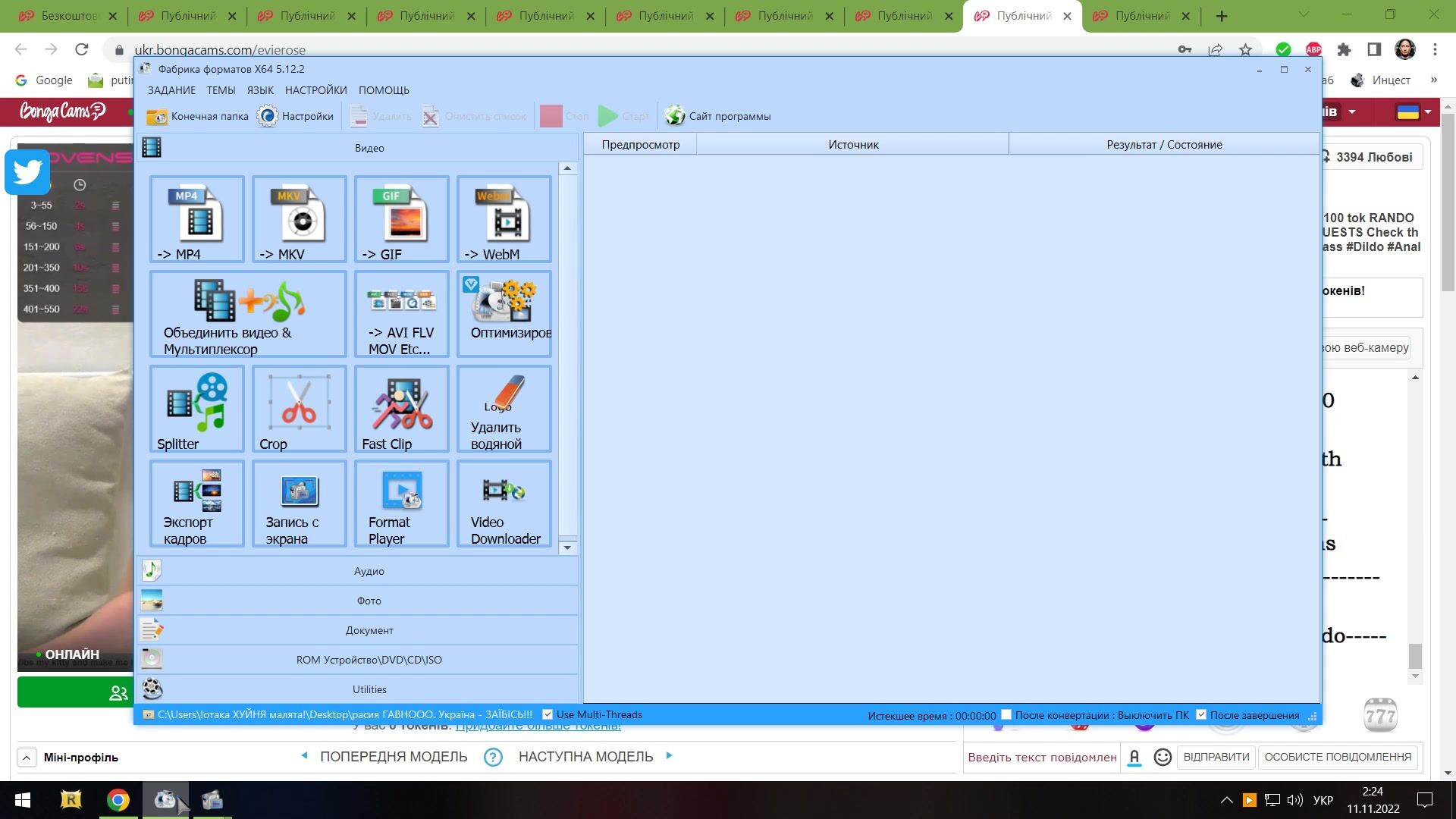
Task: Click the Конечная папка button
Action: point(198,116)
